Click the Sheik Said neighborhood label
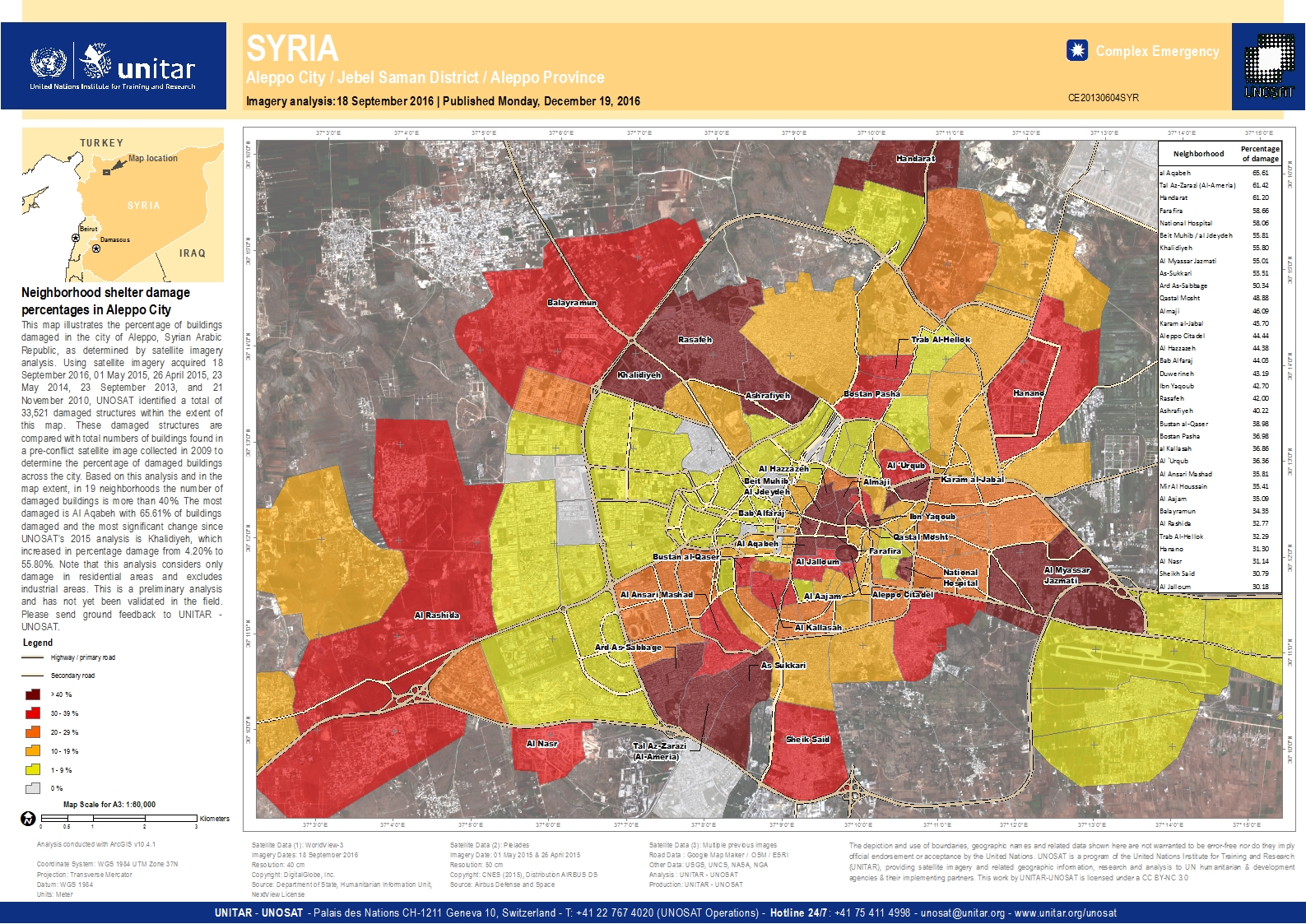Viewport: 1306px width, 924px height. (807, 739)
